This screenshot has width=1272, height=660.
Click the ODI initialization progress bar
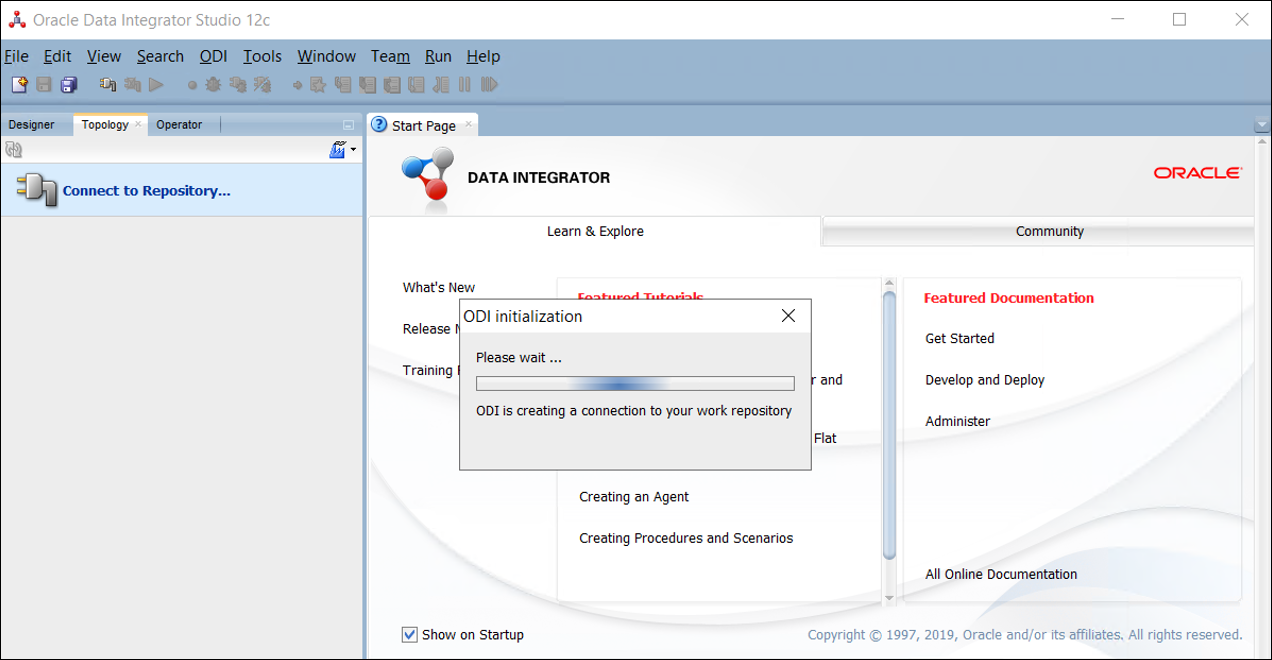(x=635, y=384)
